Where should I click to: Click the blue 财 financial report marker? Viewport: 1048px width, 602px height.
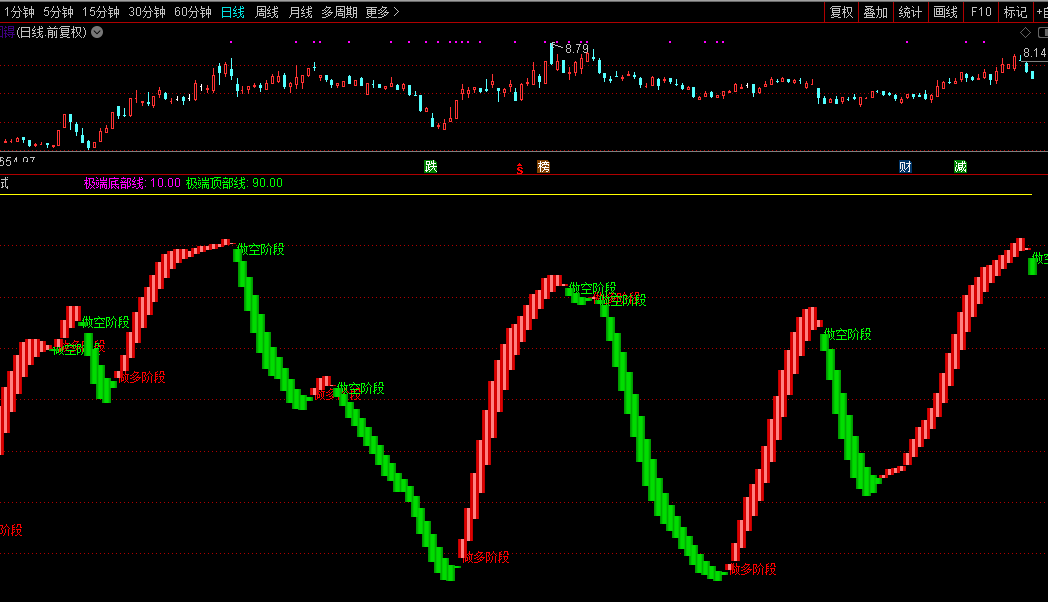click(905, 166)
